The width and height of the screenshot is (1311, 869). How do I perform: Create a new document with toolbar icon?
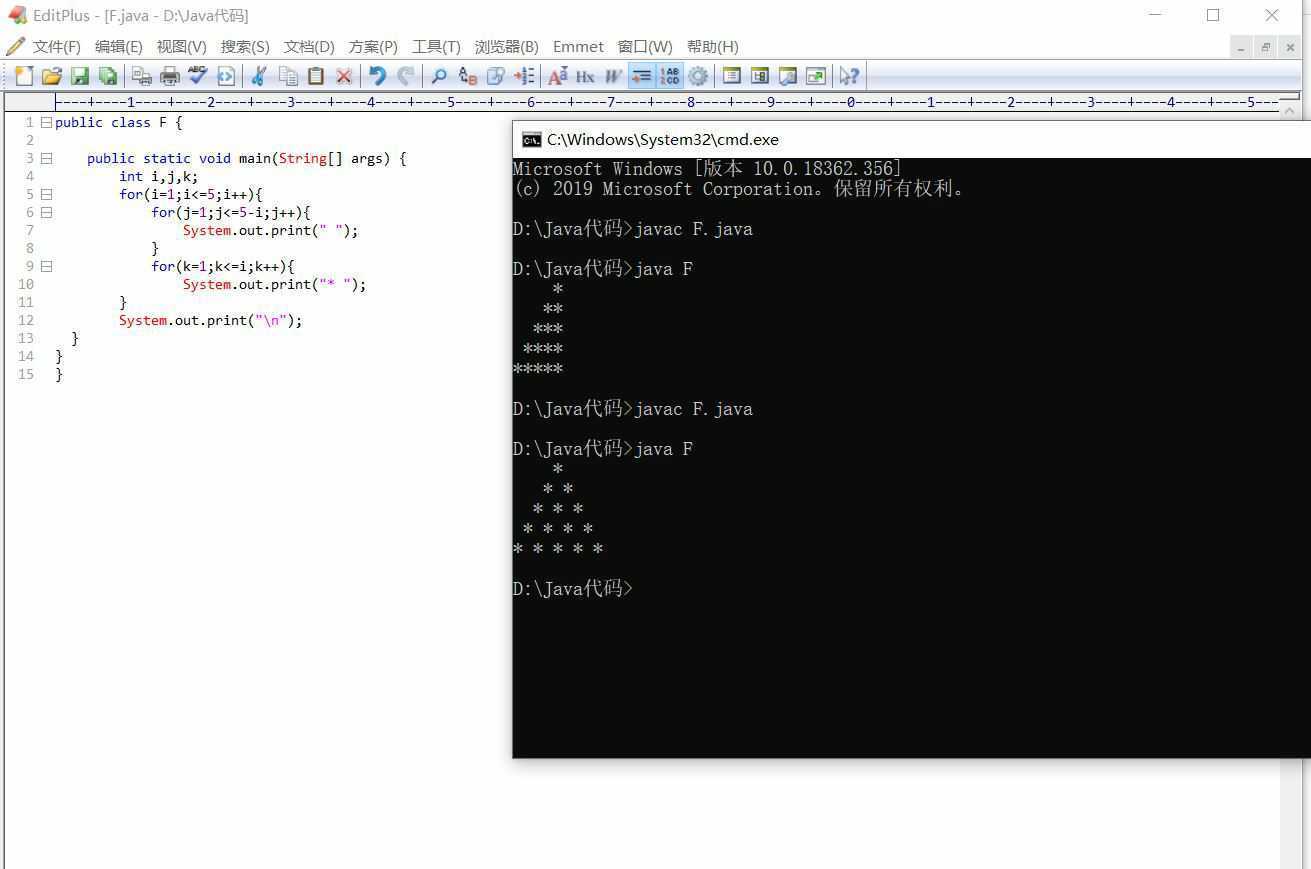(x=24, y=76)
